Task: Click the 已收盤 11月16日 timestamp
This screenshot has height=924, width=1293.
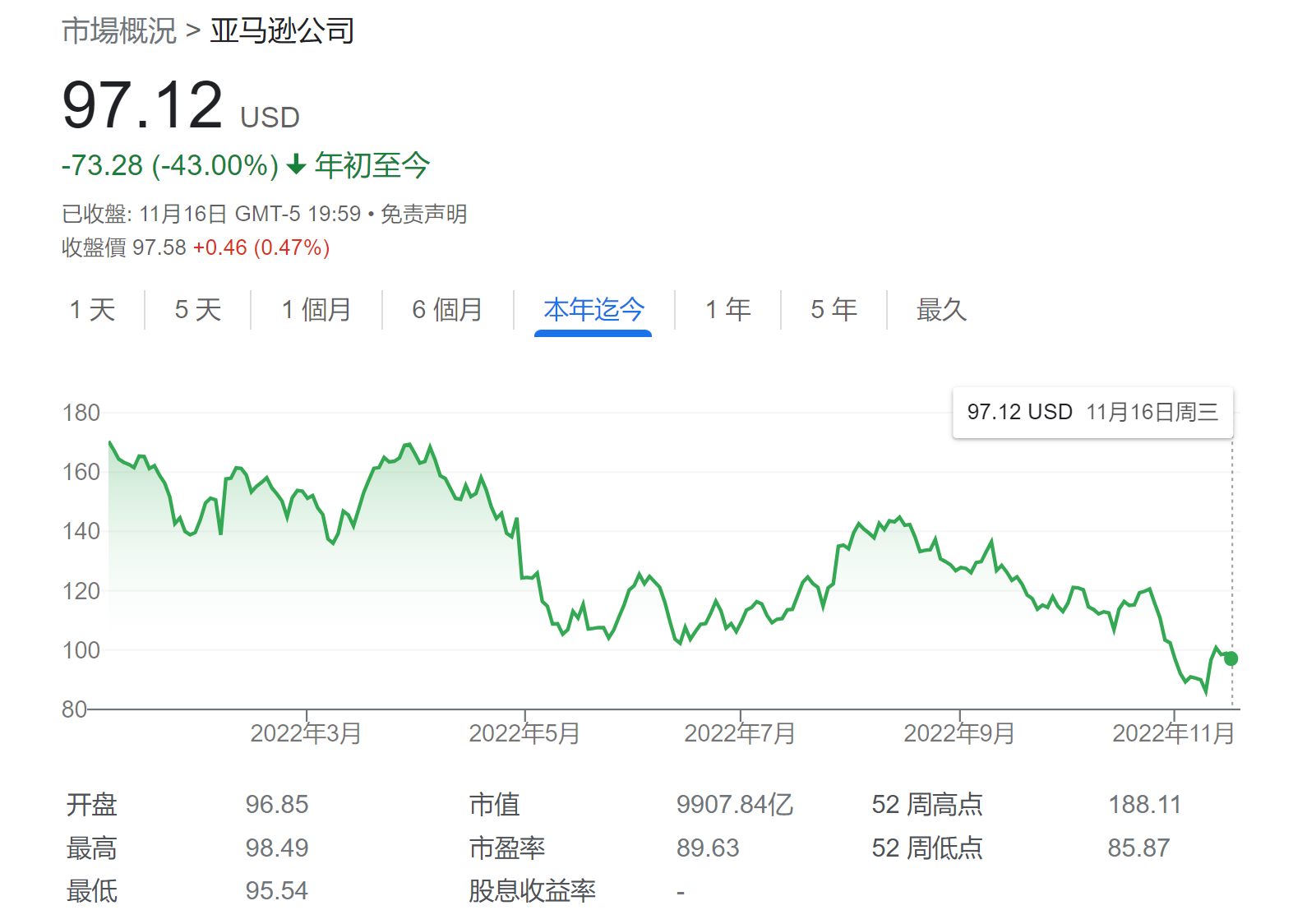Action: [211, 215]
